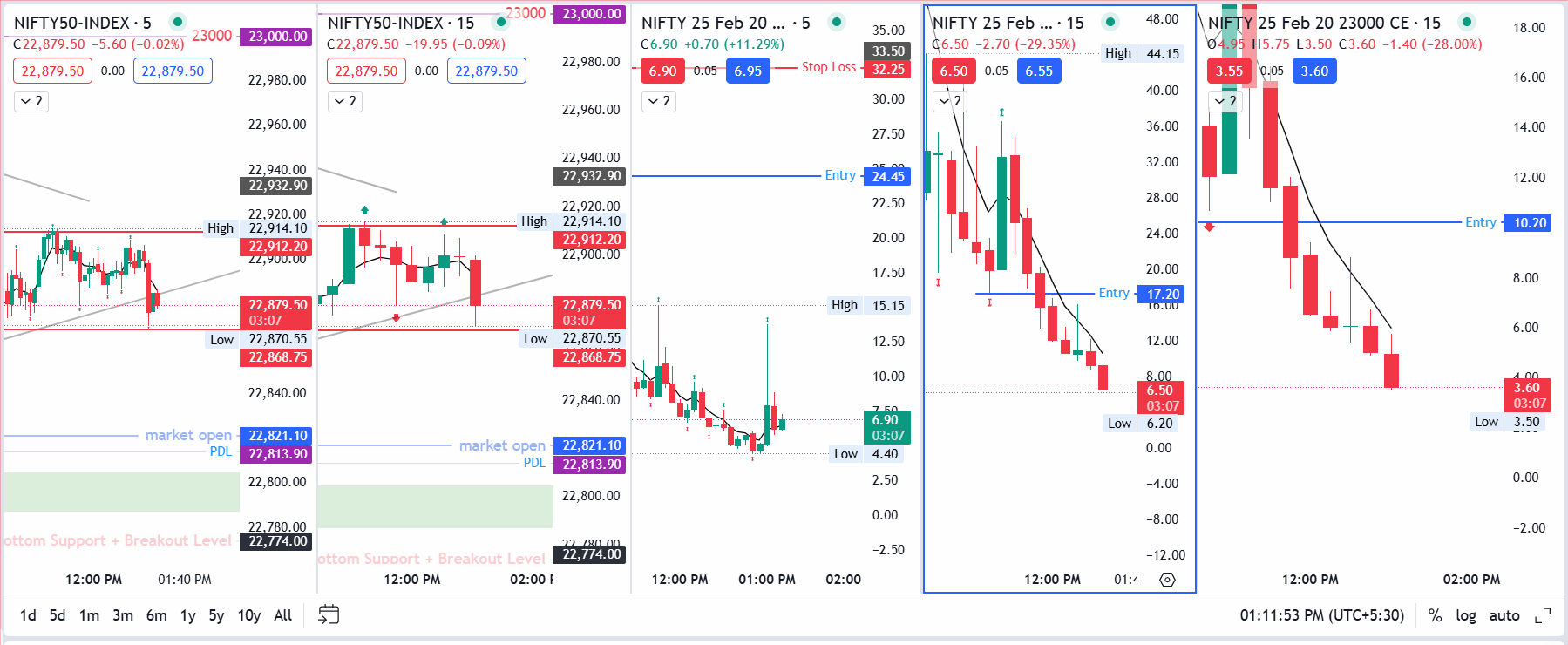The width and height of the screenshot is (1568, 645).
Task: Expand indicators legend in NIFTY50-INDEX 15 chart
Action: (x=345, y=101)
